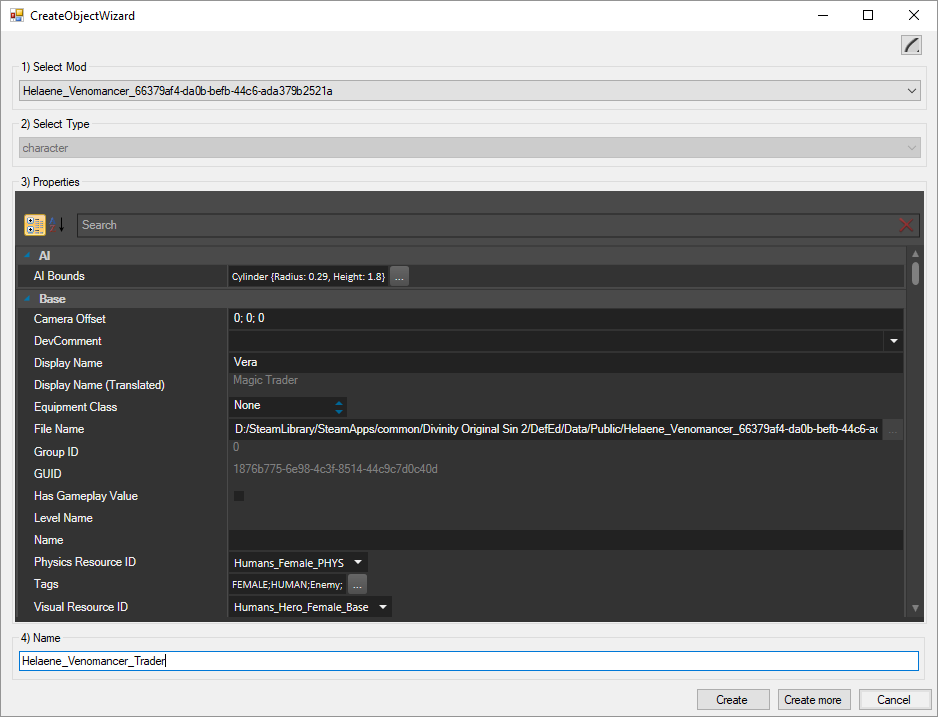The width and height of the screenshot is (938, 717).
Task: Toggle the Has Gameplay Value checkbox
Action: click(239, 496)
